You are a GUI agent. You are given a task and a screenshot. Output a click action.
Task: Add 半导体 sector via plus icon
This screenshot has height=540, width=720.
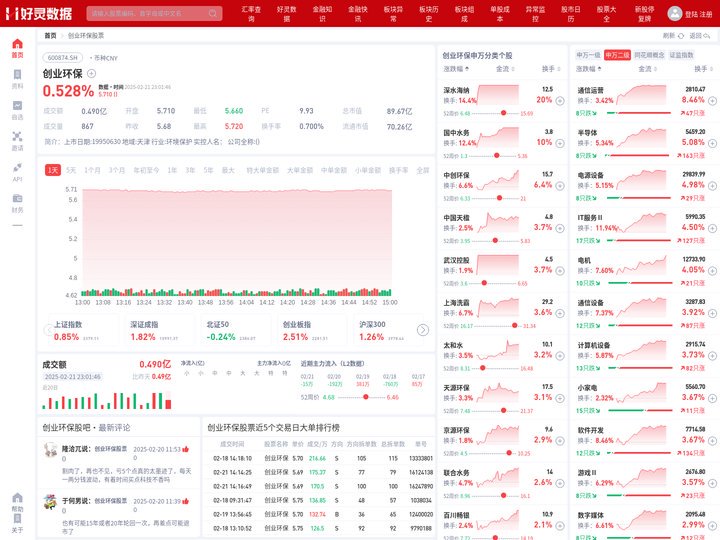[x=712, y=143]
